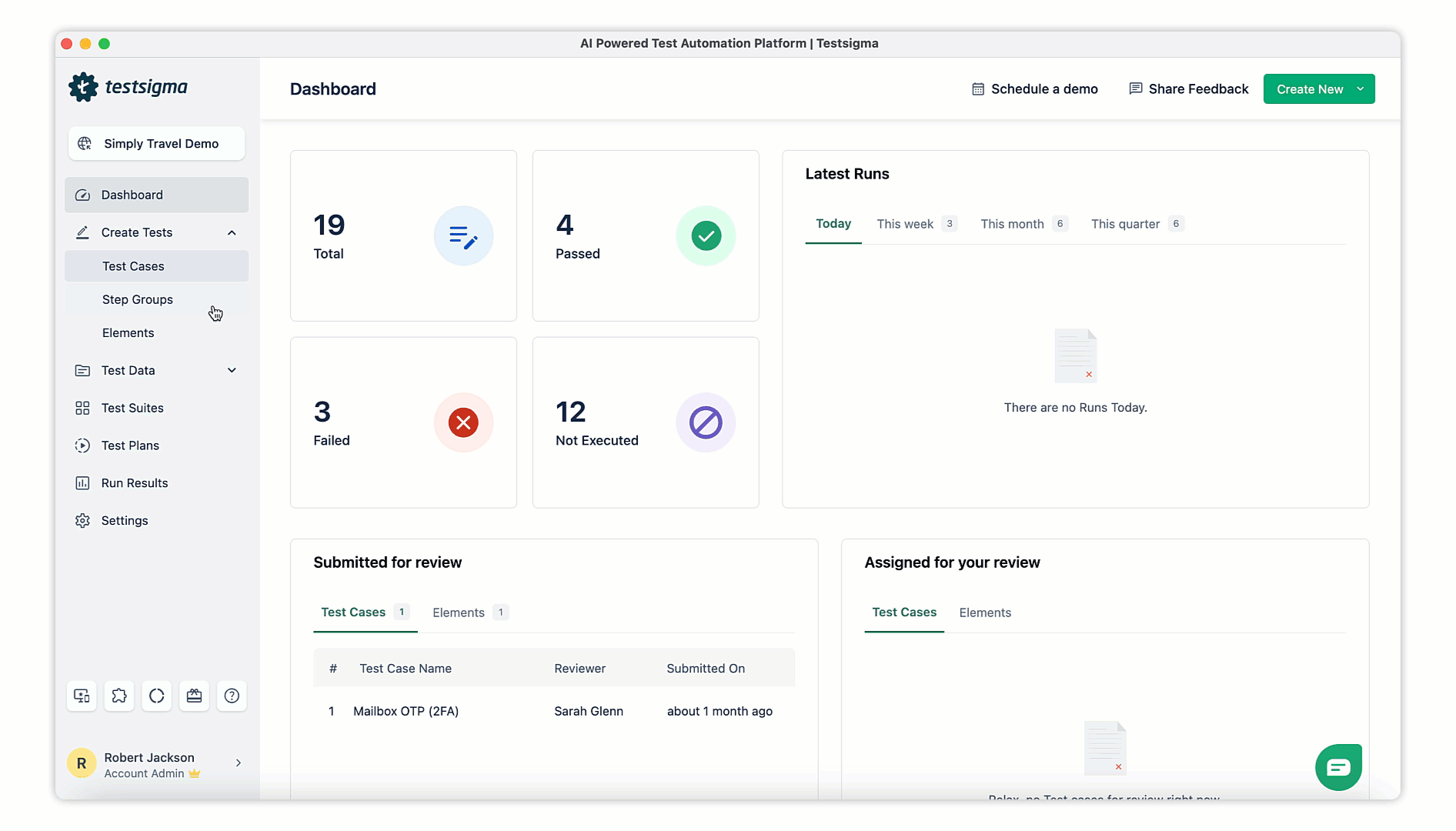The height and width of the screenshot is (831, 1456).
Task: Open the Simply Travel Demo project selector
Action: coord(156,144)
